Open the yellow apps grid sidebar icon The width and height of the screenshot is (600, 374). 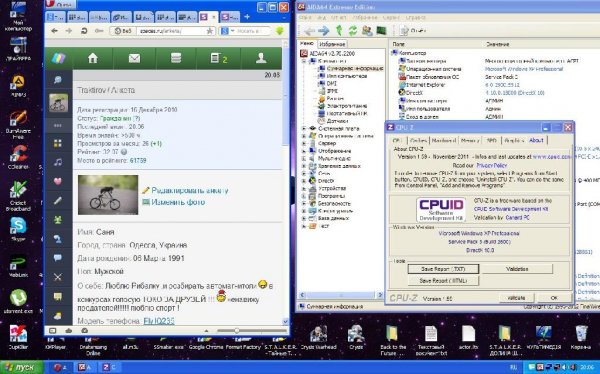[x=58, y=144]
